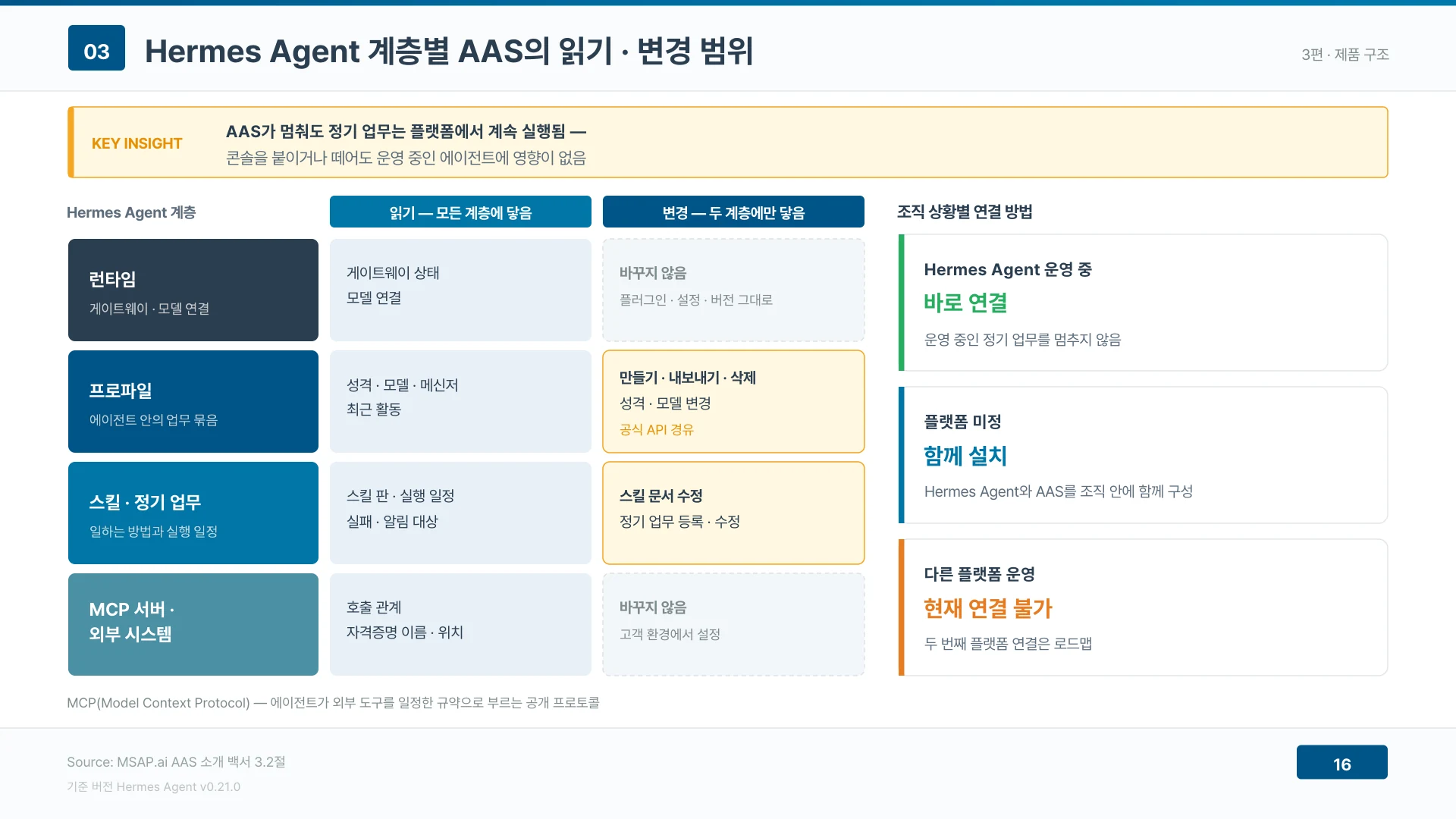This screenshot has width=1456, height=819.
Task: Click 'Source: MSAP.ai AAS 소개 백서 3.2절' line
Action: tap(176, 761)
